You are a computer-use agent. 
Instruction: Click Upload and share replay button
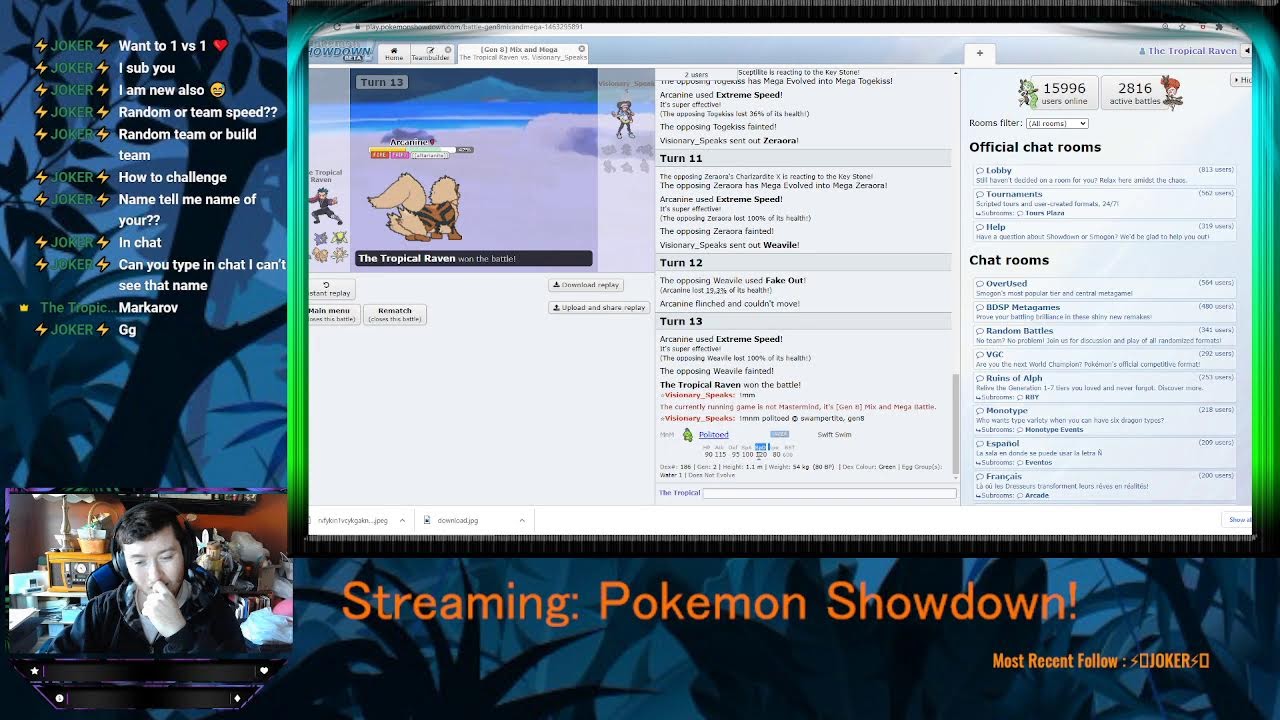(599, 307)
